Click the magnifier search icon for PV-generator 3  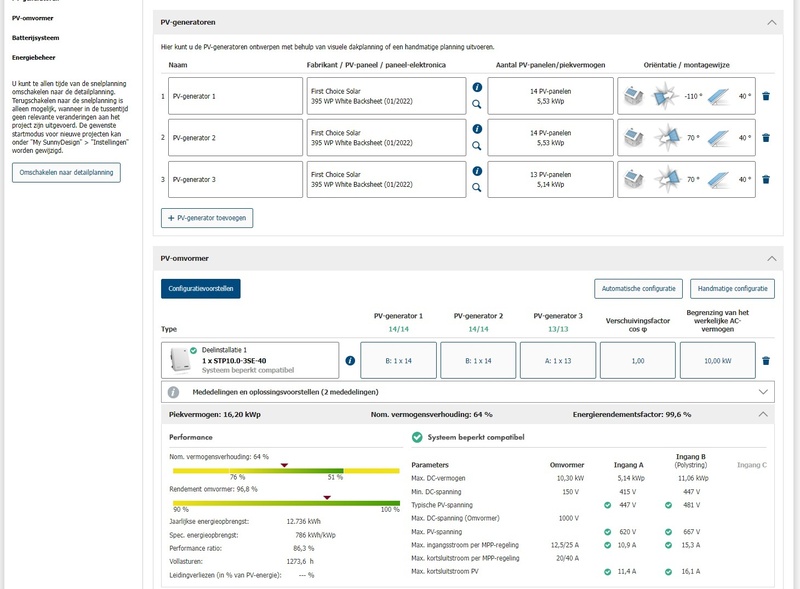coord(477,188)
